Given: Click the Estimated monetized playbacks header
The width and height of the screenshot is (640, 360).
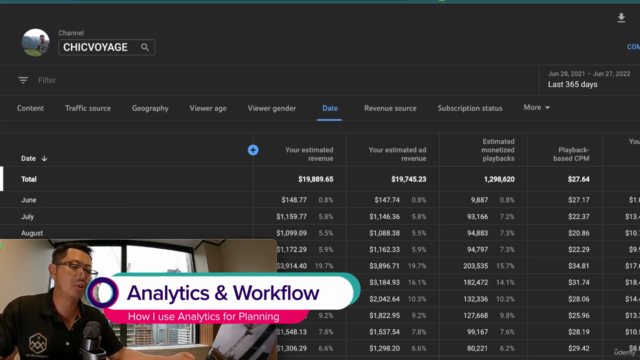Looking at the screenshot, I should 498,150.
